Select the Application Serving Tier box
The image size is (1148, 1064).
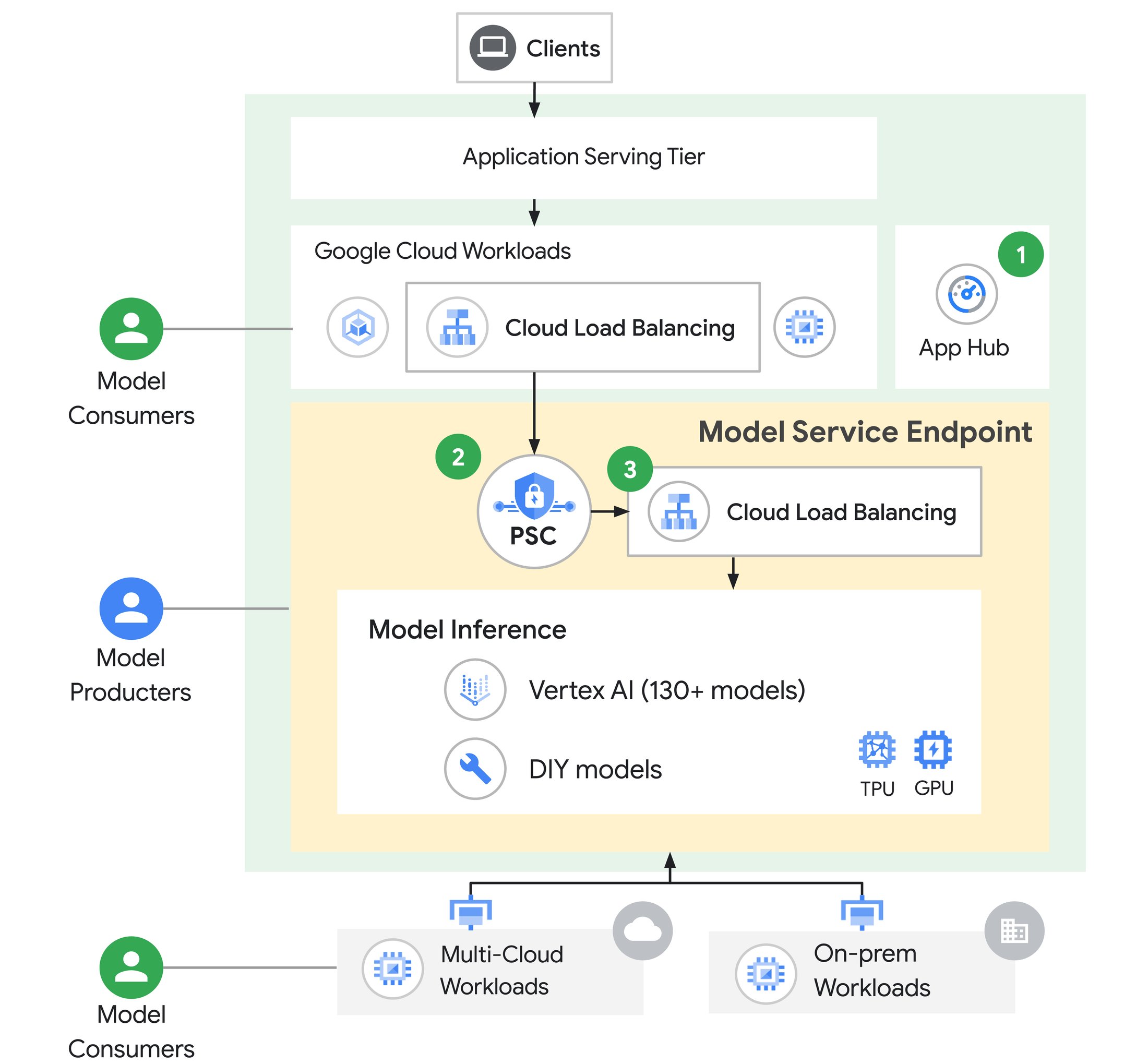[x=583, y=158]
